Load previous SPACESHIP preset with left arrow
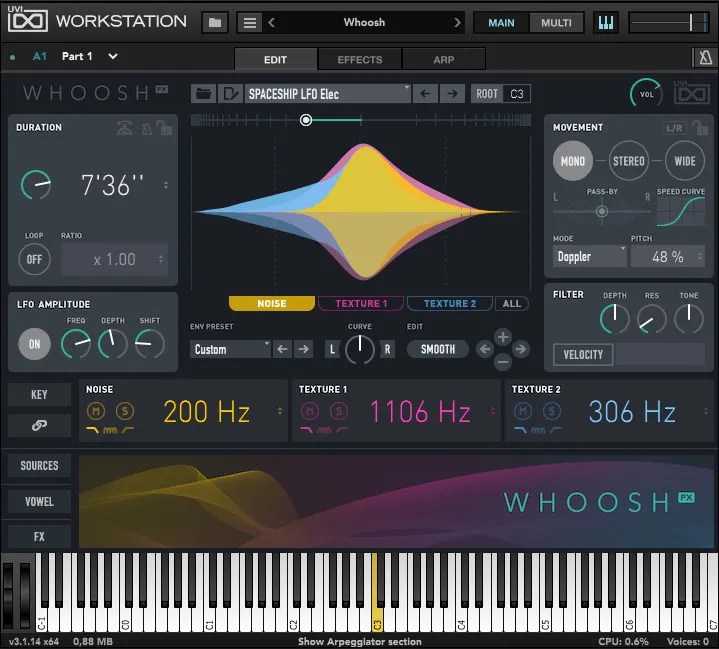The width and height of the screenshot is (719, 649). 425,94
